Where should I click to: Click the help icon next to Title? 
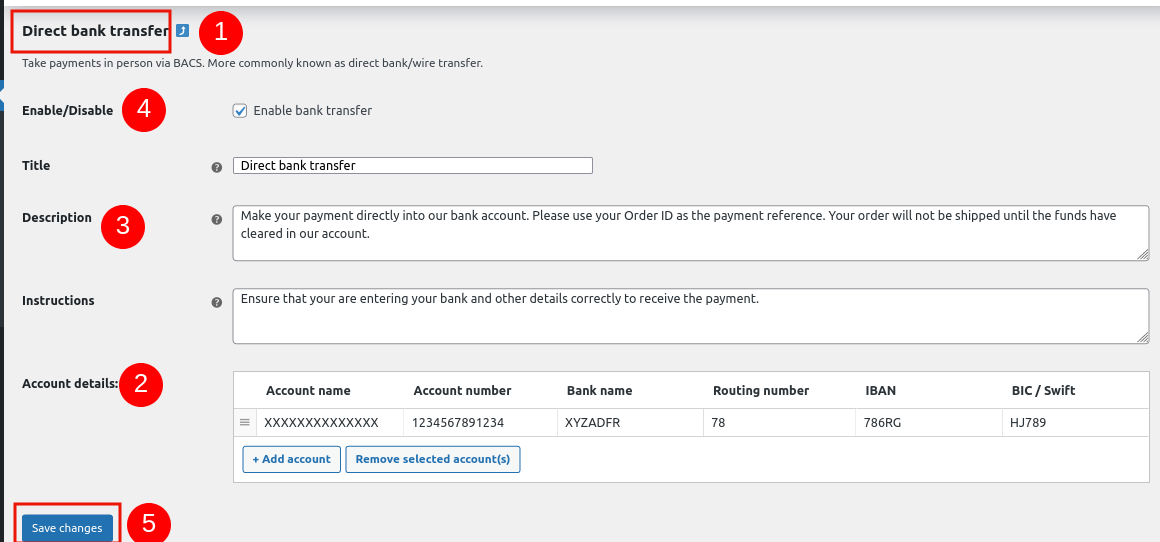(x=216, y=167)
